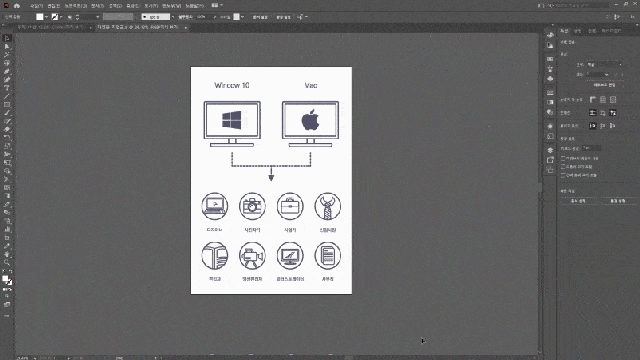The image size is (640, 360).
Task: Select the Line Segment tool
Action: (x=7, y=96)
